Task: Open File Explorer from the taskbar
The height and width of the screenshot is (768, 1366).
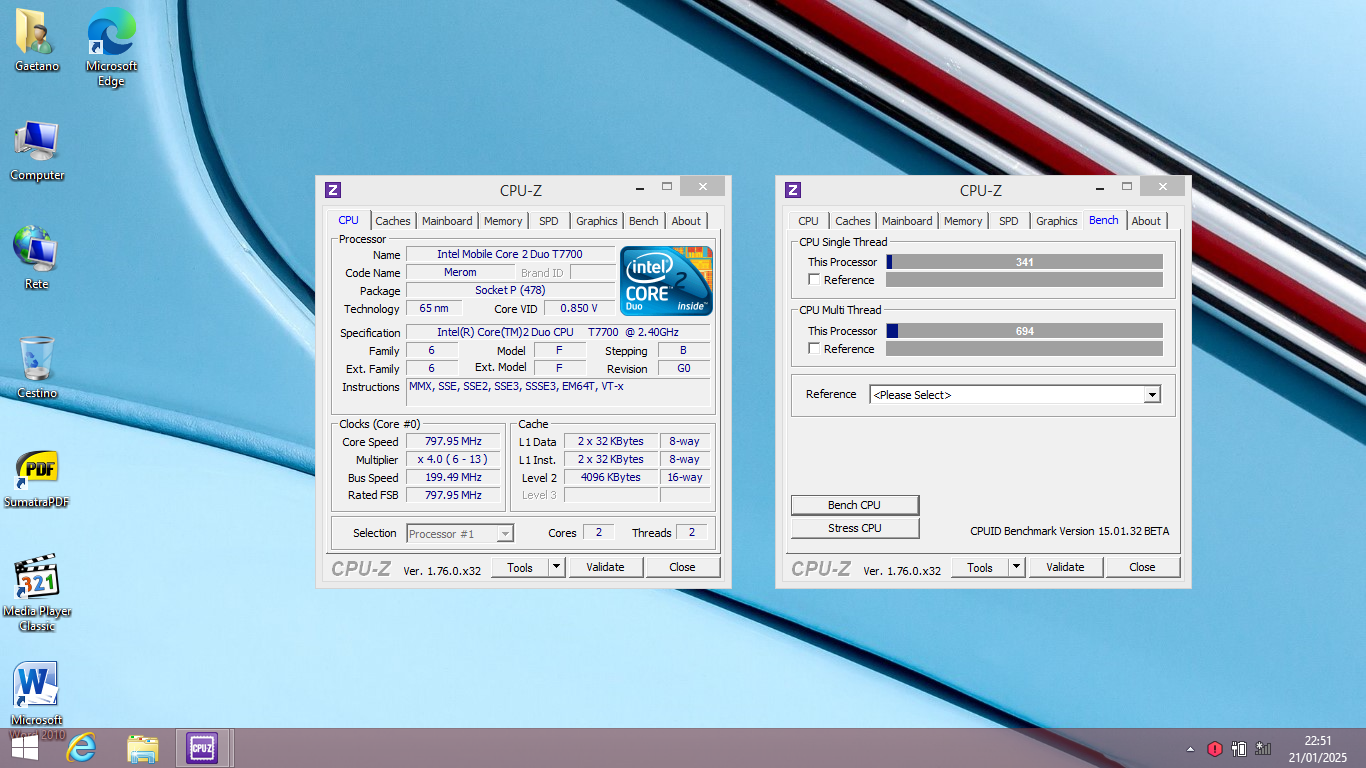Action: [142, 747]
